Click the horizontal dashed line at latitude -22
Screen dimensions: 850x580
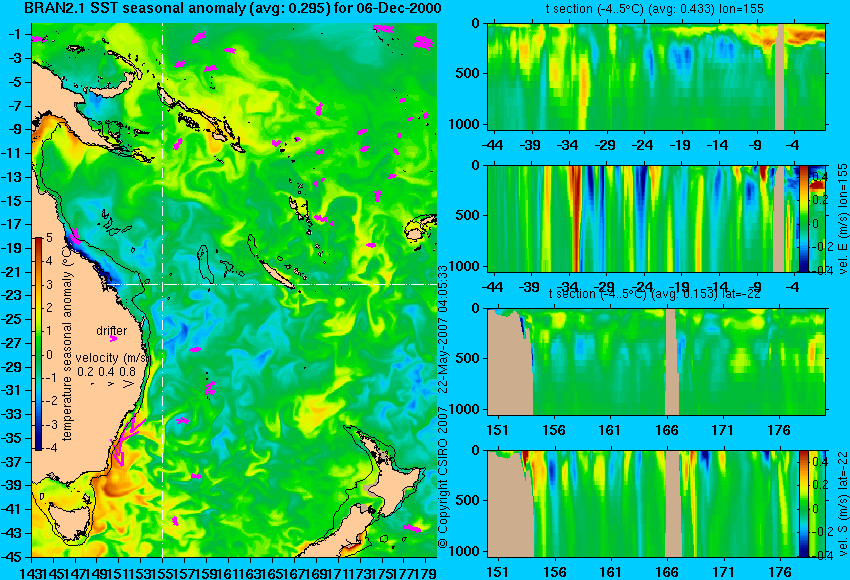tap(271, 284)
